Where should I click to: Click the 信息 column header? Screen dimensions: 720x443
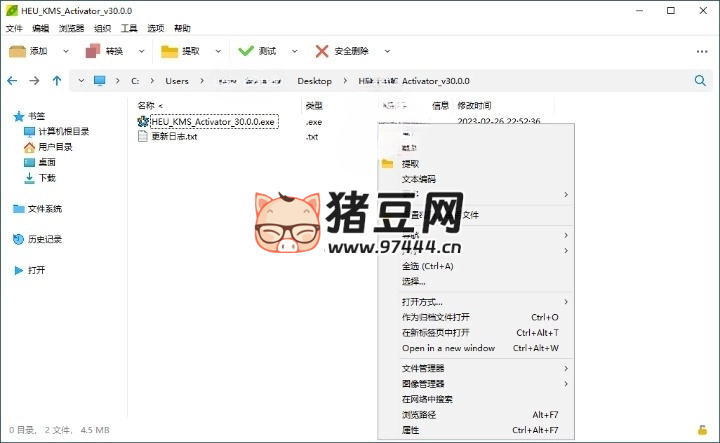click(440, 106)
